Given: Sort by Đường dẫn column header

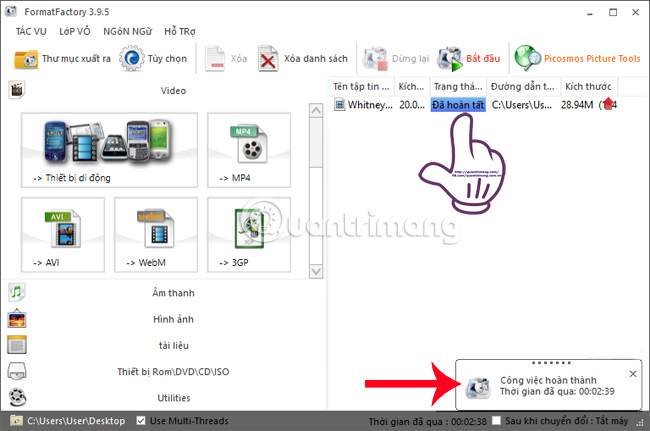Looking at the screenshot, I should 523,86.
